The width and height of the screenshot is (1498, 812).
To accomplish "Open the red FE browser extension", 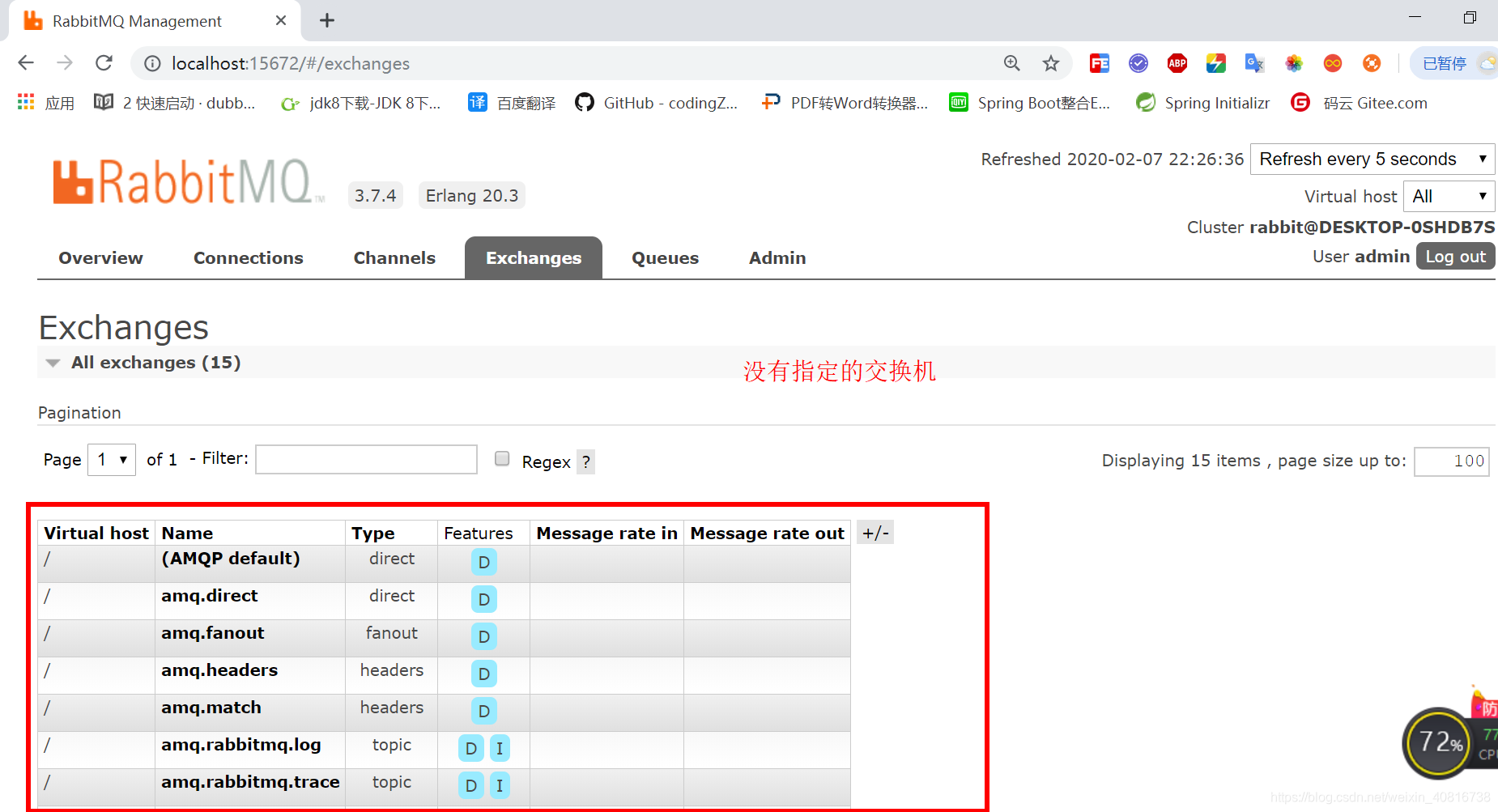I will (x=1100, y=63).
